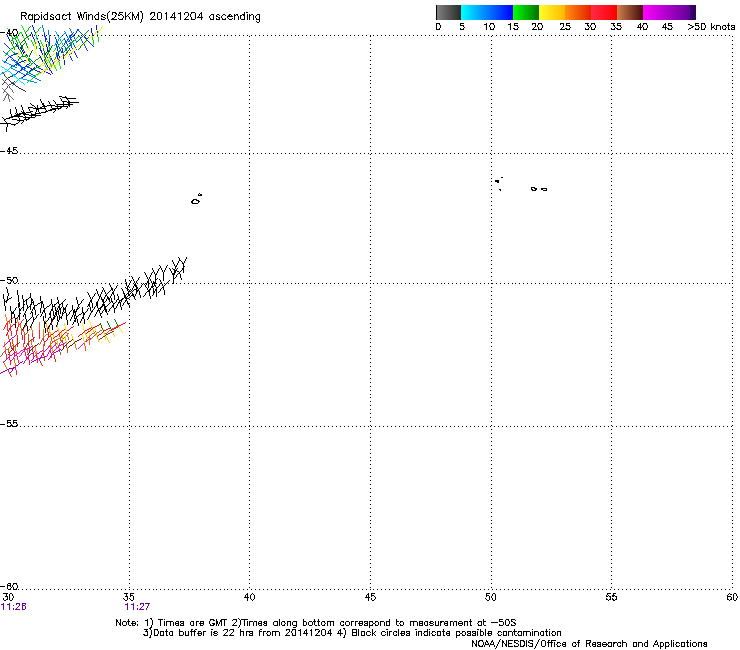Image resolution: width=740 pixels, height=650 pixels.
Task: Click the '-50' latitude axis label
Action: [x=9, y=280]
